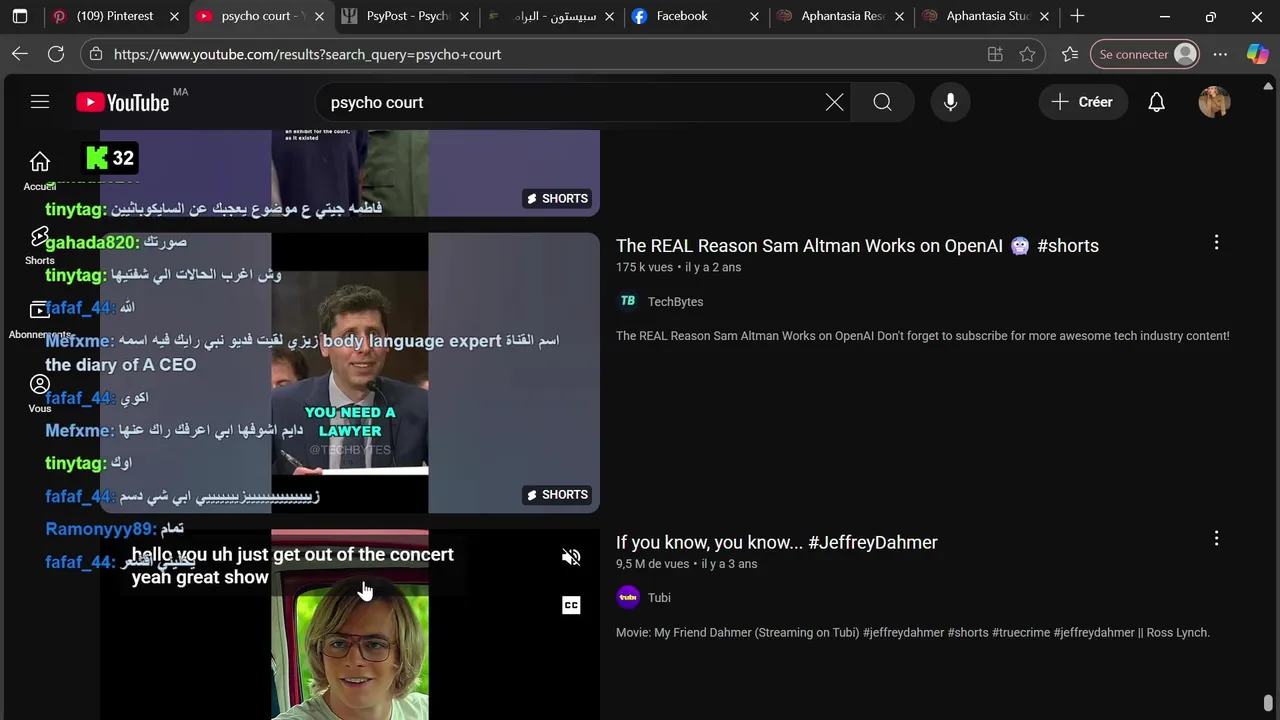Go to the YouTube home logo
The image size is (1280, 720).
pyautogui.click(x=123, y=102)
